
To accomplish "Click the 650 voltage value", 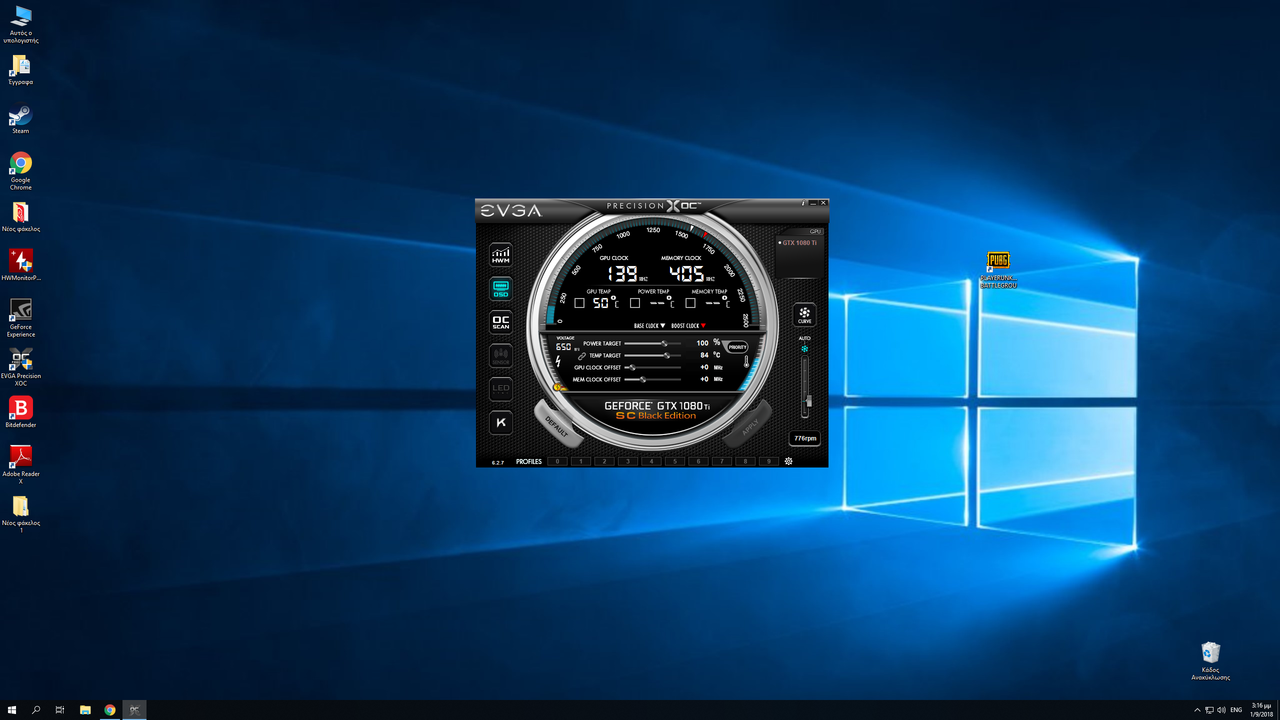I will pos(563,347).
